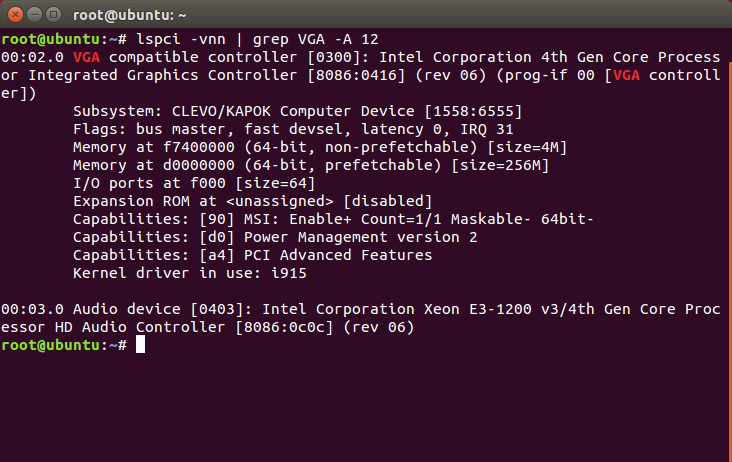Maximize the terminal window
732x462 pixels.
[54, 14]
